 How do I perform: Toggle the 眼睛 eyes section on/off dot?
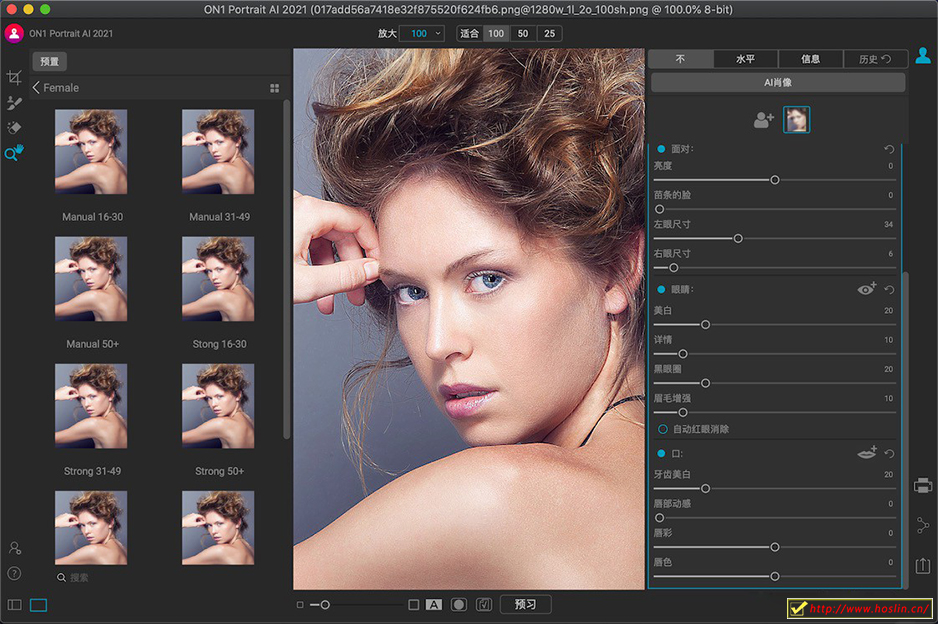tap(661, 289)
